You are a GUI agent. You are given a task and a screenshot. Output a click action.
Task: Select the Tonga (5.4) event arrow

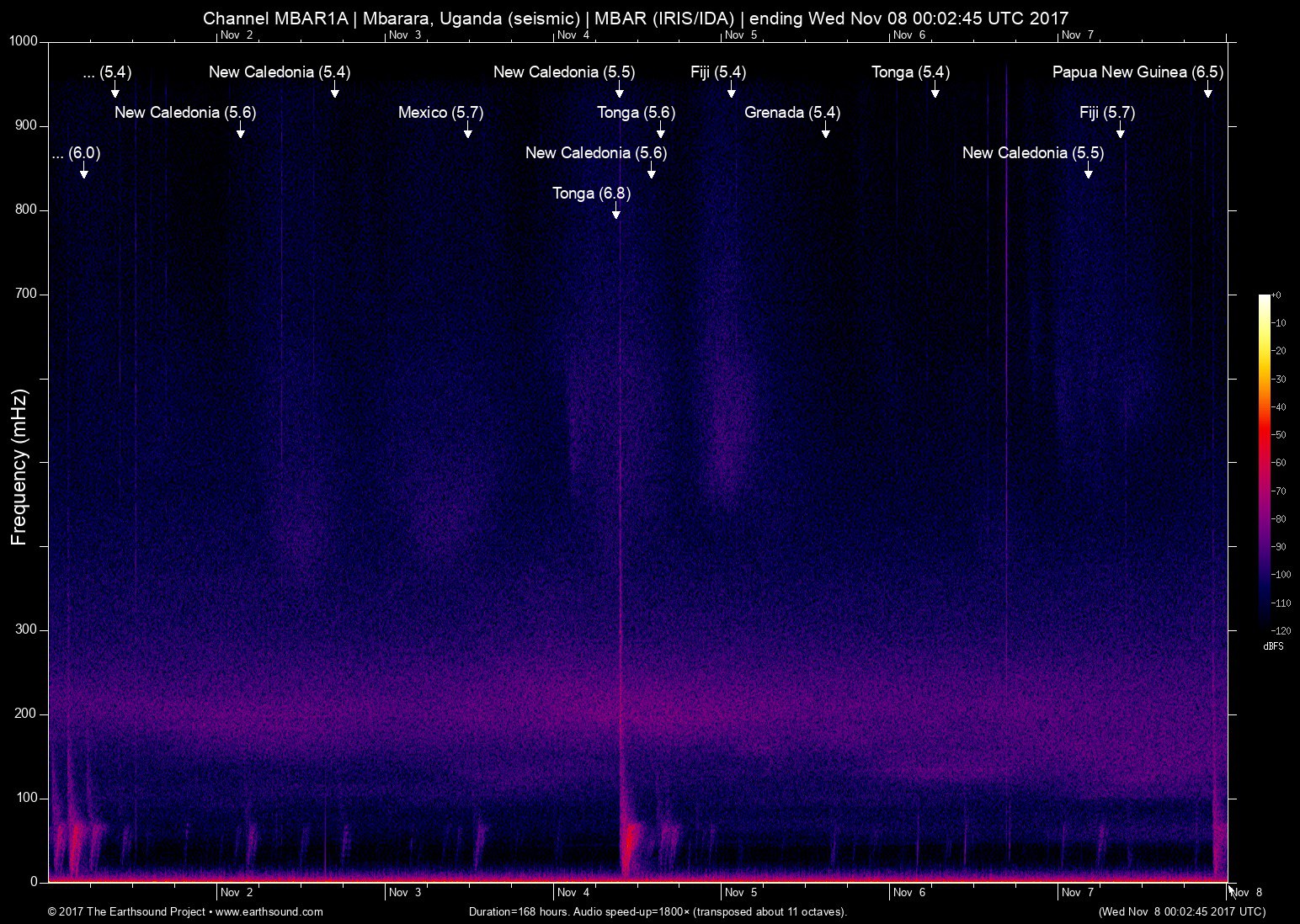tap(934, 93)
